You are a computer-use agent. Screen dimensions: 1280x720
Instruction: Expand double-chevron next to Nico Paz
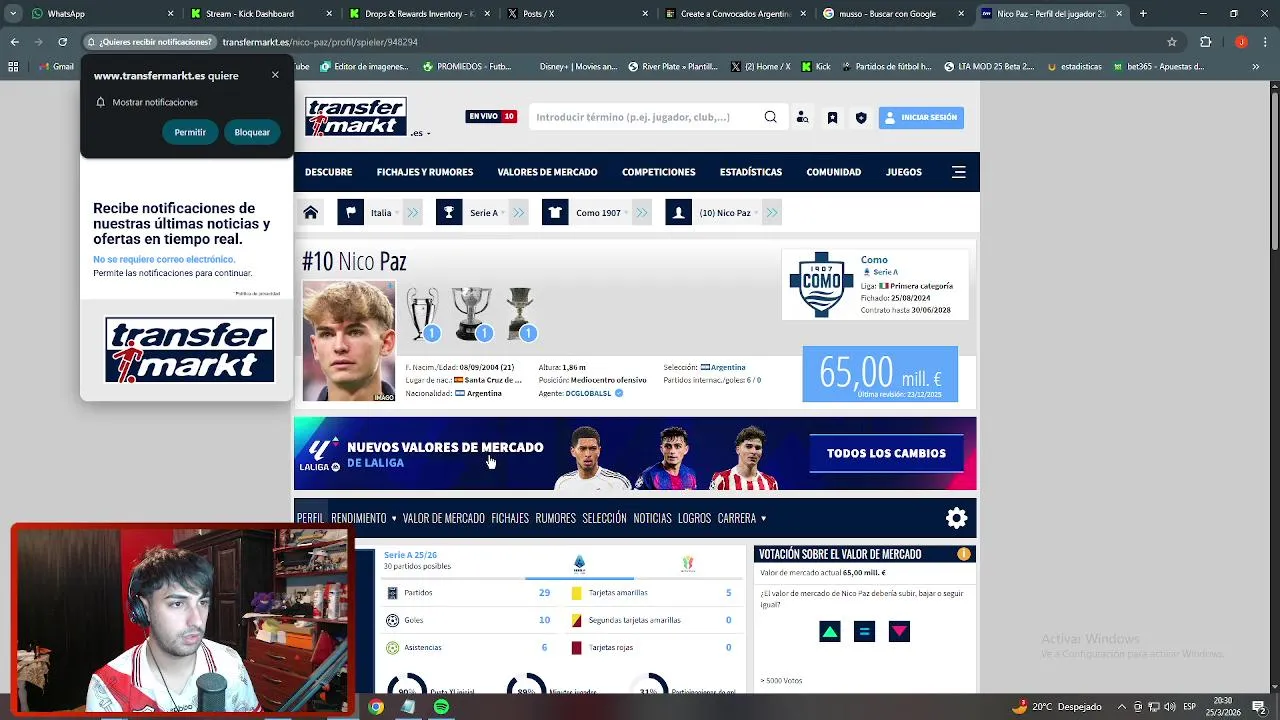pos(772,213)
